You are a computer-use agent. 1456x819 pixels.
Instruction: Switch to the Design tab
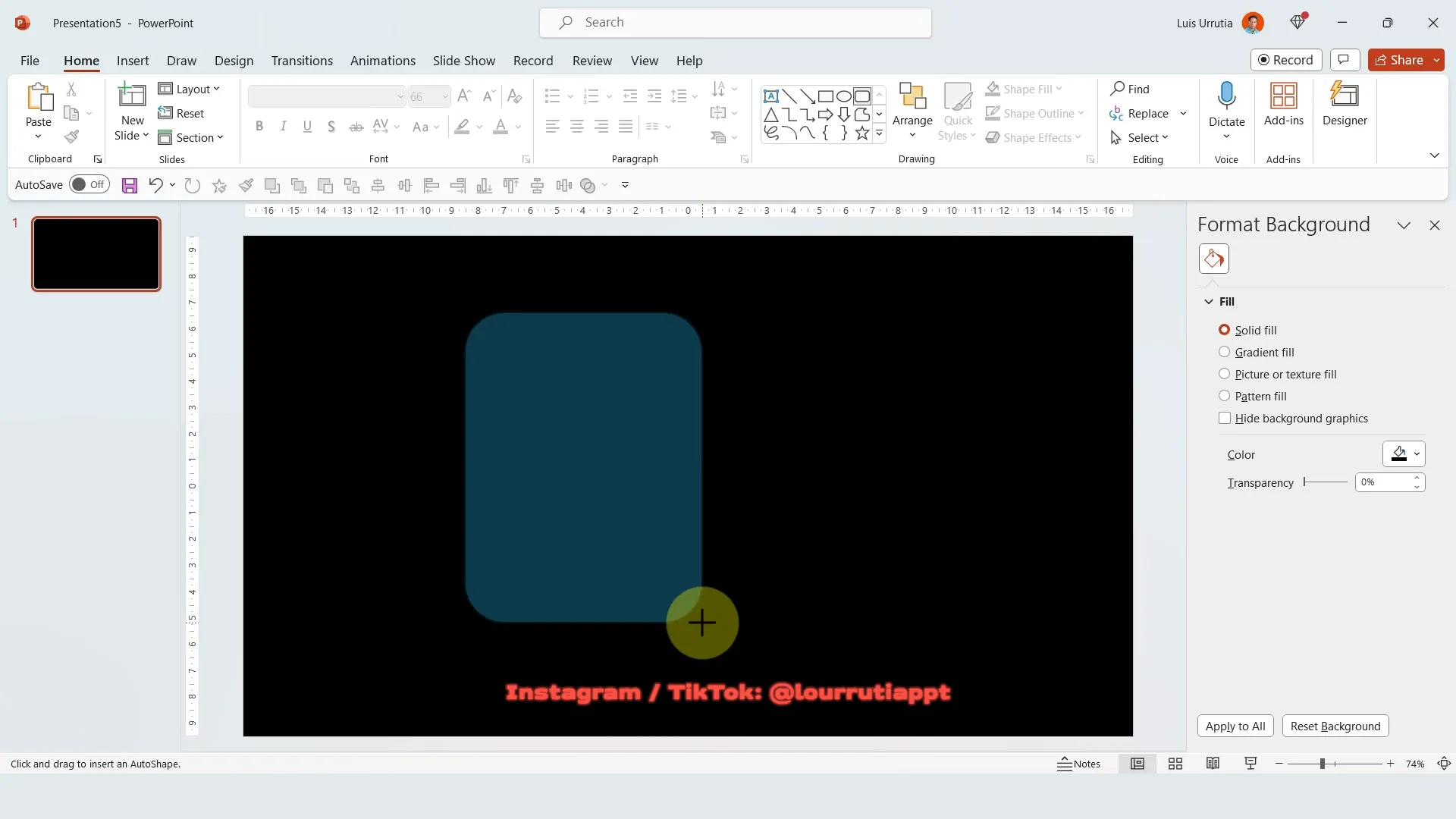[234, 61]
